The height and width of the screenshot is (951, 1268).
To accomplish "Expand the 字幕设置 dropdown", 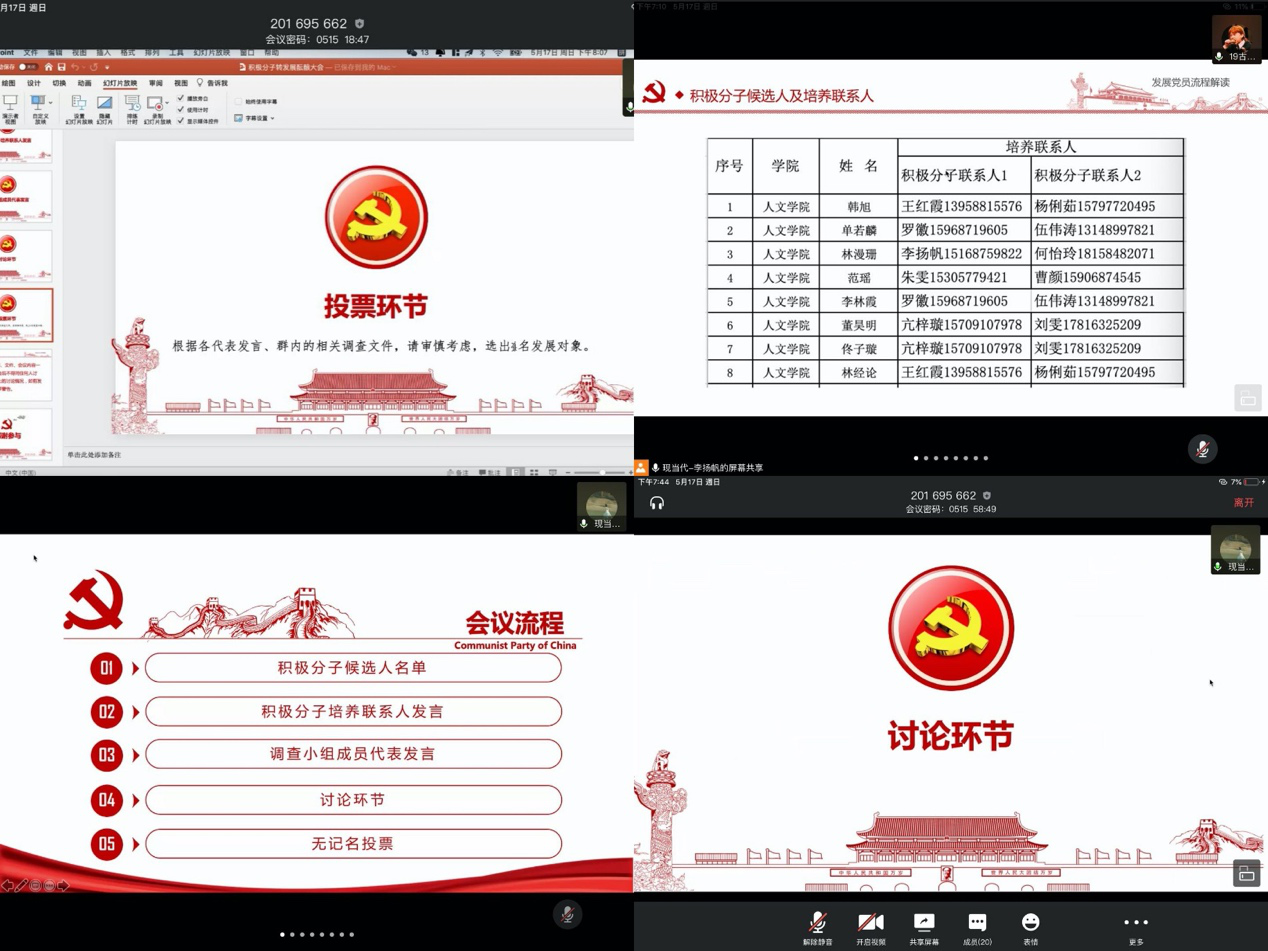I will click(272, 119).
